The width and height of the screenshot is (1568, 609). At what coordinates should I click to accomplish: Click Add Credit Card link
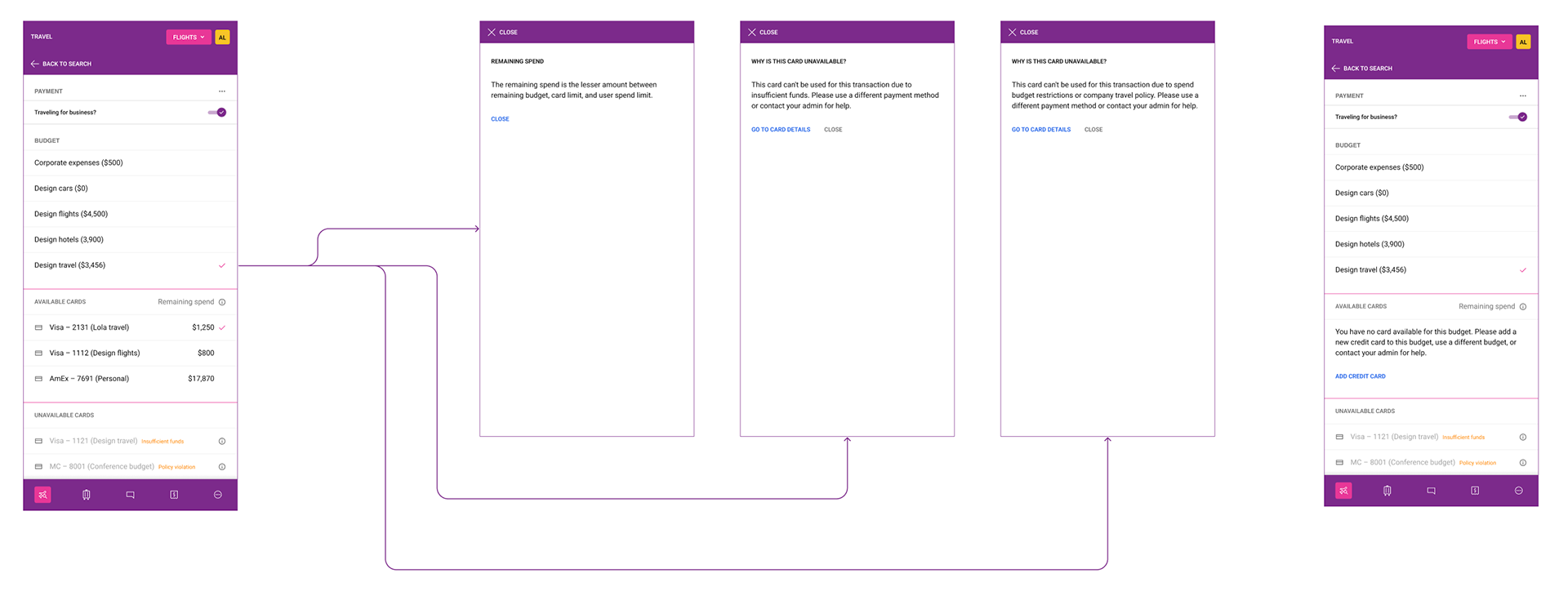(1361, 376)
